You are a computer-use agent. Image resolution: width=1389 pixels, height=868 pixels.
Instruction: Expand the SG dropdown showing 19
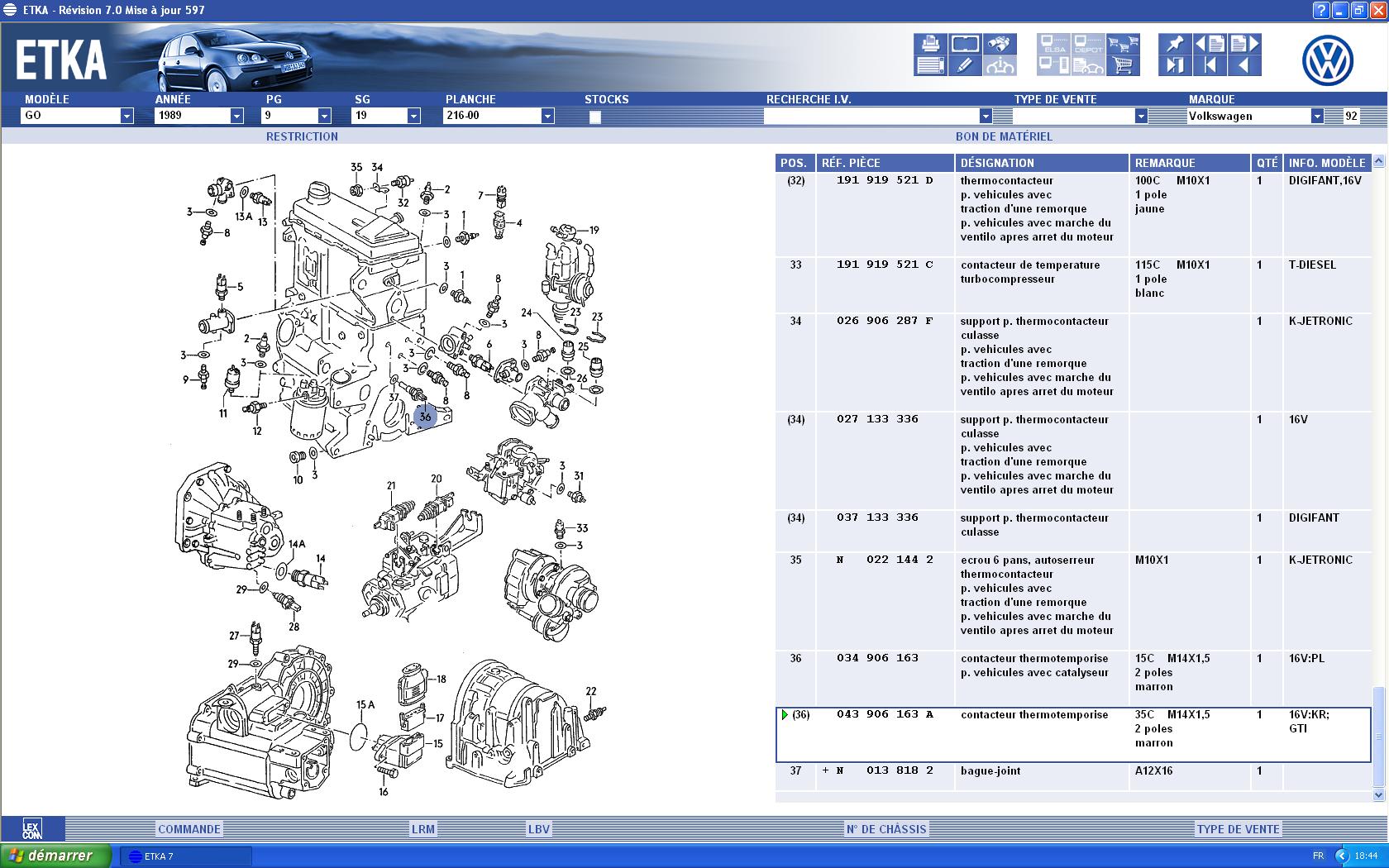[413, 116]
